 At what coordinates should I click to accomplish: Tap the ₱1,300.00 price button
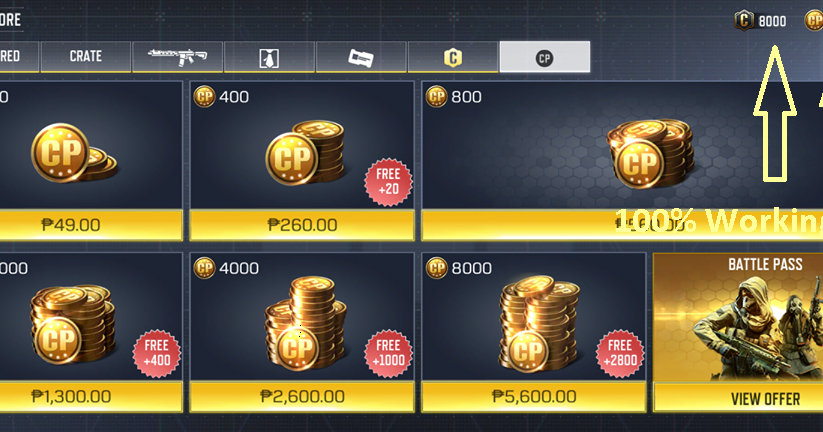[91, 396]
